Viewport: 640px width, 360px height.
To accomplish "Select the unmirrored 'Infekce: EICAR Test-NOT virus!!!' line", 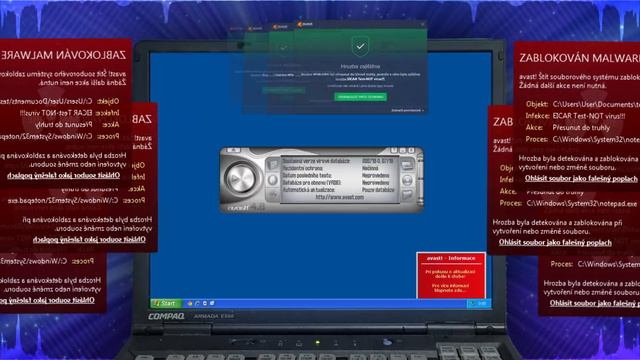I will pyautogui.click(x=576, y=116).
